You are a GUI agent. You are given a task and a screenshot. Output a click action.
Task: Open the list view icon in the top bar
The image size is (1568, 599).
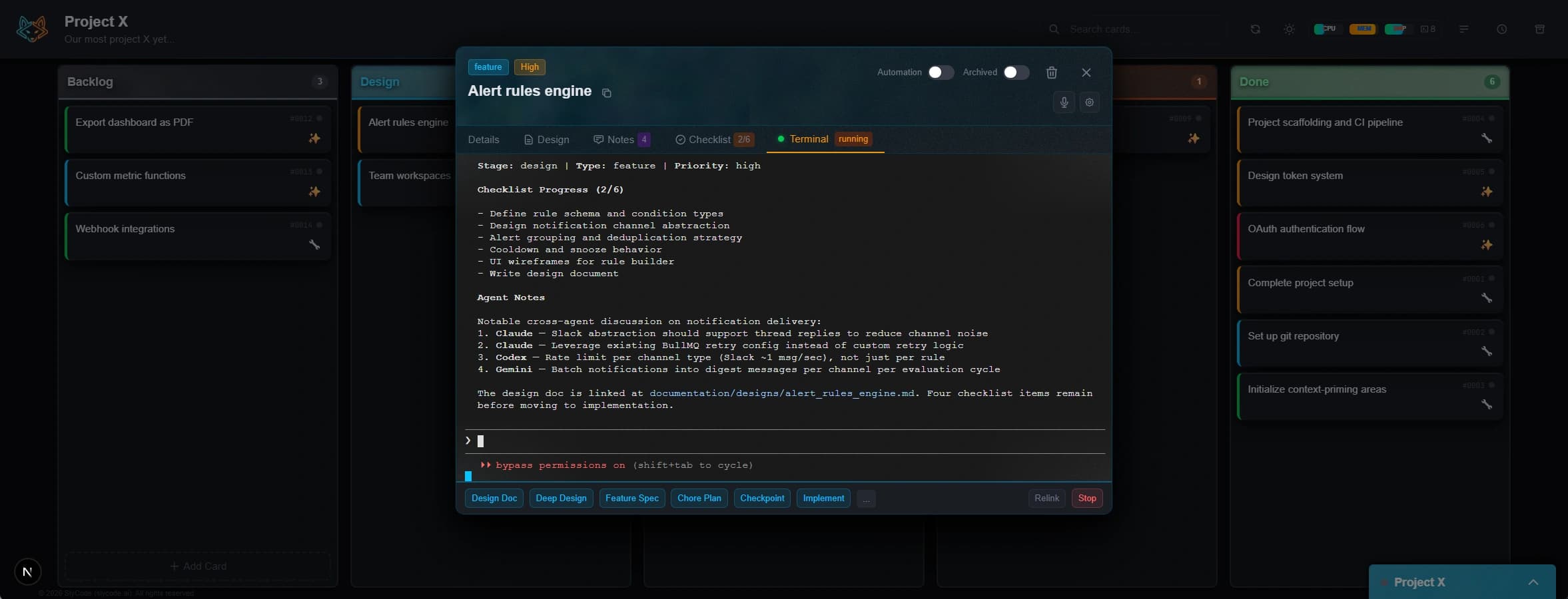pyautogui.click(x=1463, y=29)
